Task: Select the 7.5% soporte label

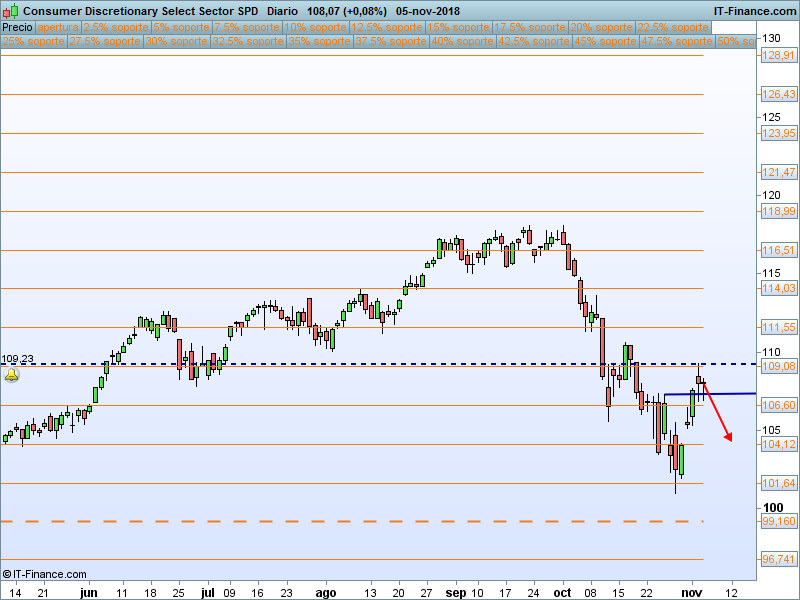Action: pyautogui.click(x=247, y=27)
